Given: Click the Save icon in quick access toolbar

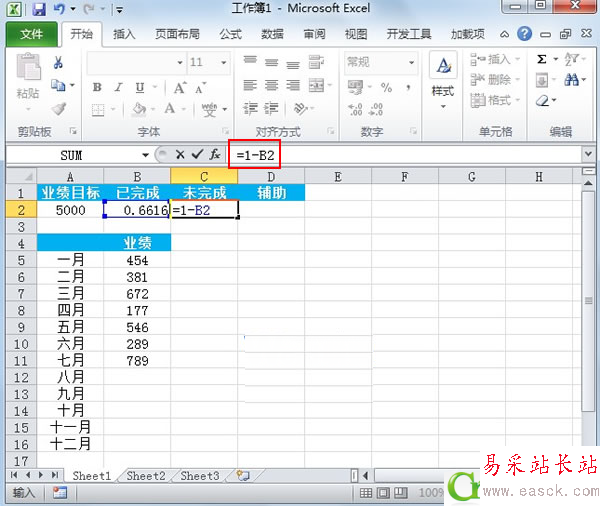Looking at the screenshot, I should point(39,9).
